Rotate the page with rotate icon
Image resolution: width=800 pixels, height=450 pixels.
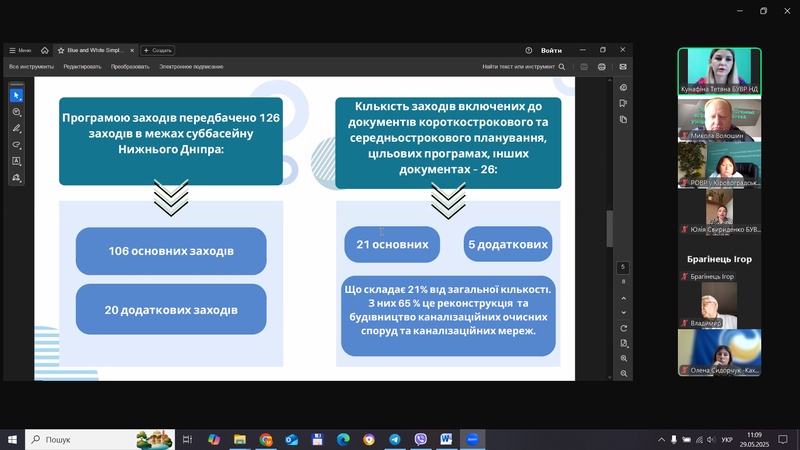623,329
